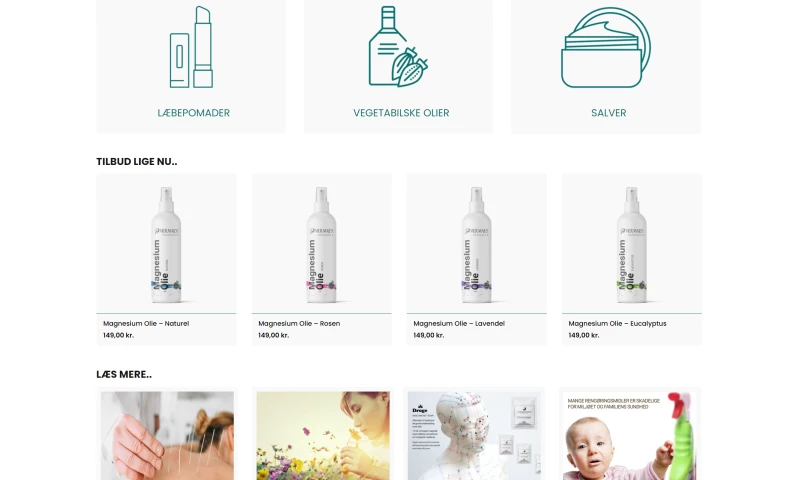Select the Magnesium Olie Rosen bottle image
800x480 pixels.
click(x=321, y=244)
